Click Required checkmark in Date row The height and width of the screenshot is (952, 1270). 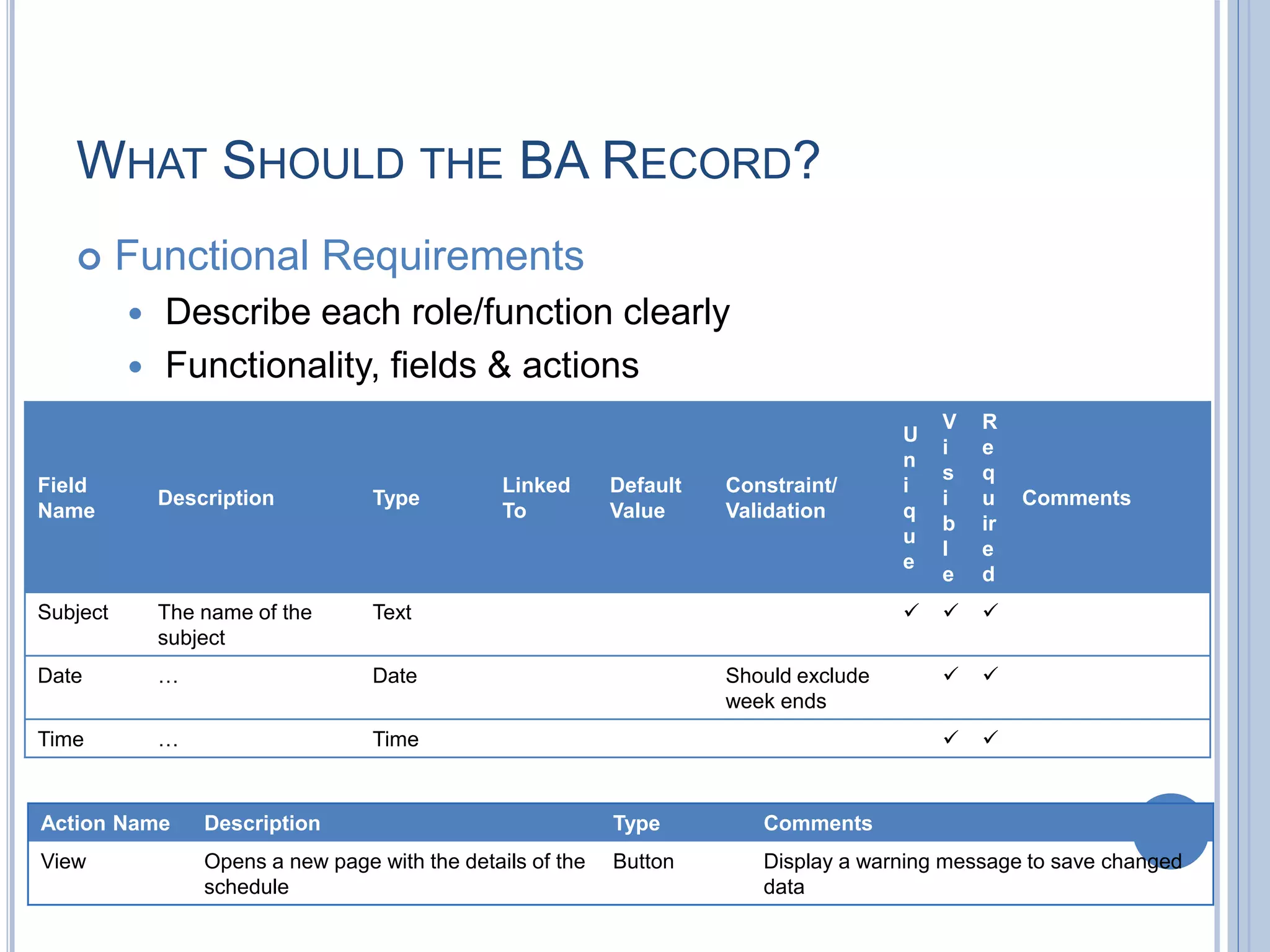pos(990,674)
